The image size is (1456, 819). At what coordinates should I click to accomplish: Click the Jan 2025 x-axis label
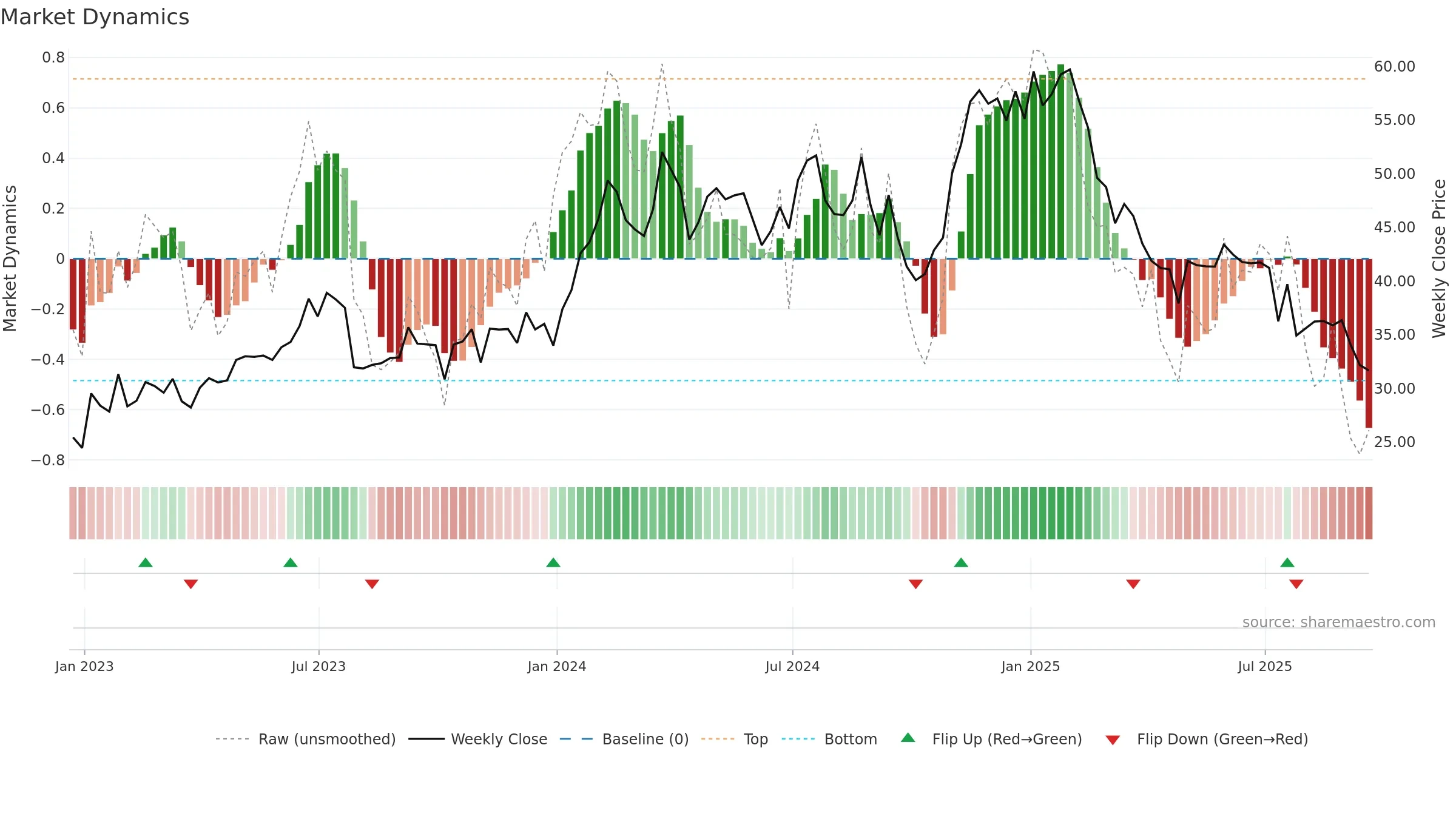(x=1031, y=666)
